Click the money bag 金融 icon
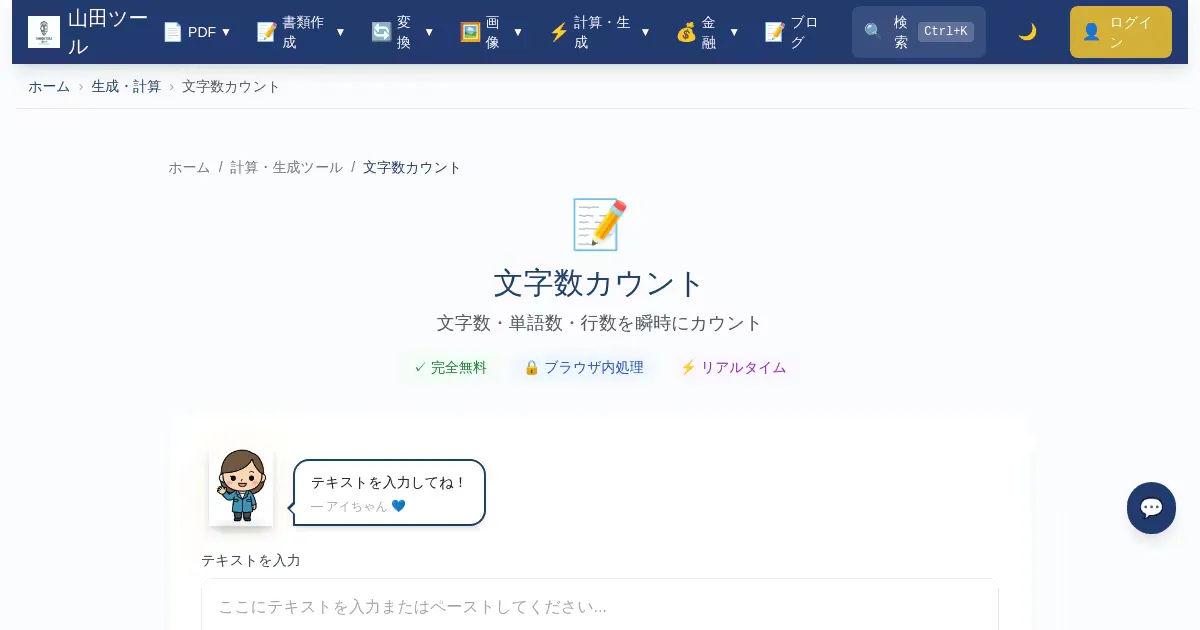The height and width of the screenshot is (630, 1200). pos(686,32)
